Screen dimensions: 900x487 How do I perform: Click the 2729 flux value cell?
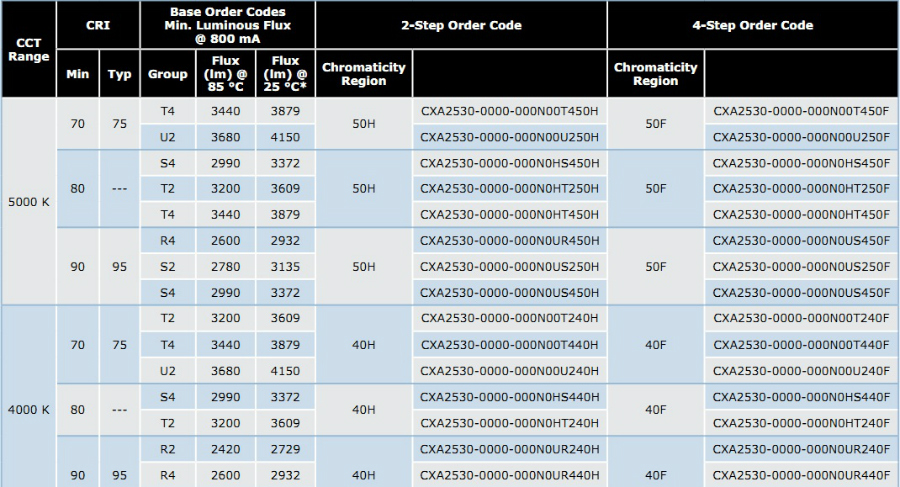coord(285,449)
